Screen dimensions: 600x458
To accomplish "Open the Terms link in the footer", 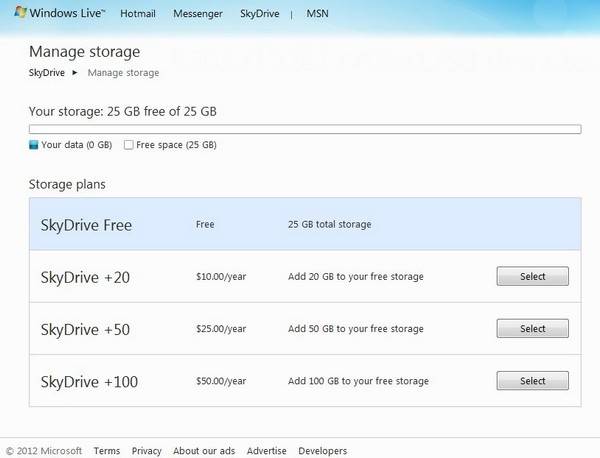I will click(107, 451).
